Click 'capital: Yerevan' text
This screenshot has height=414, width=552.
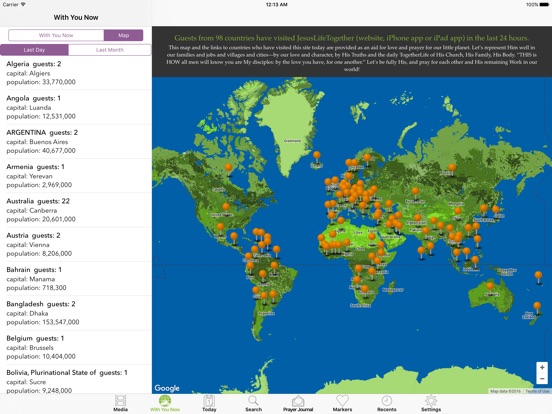point(29,176)
